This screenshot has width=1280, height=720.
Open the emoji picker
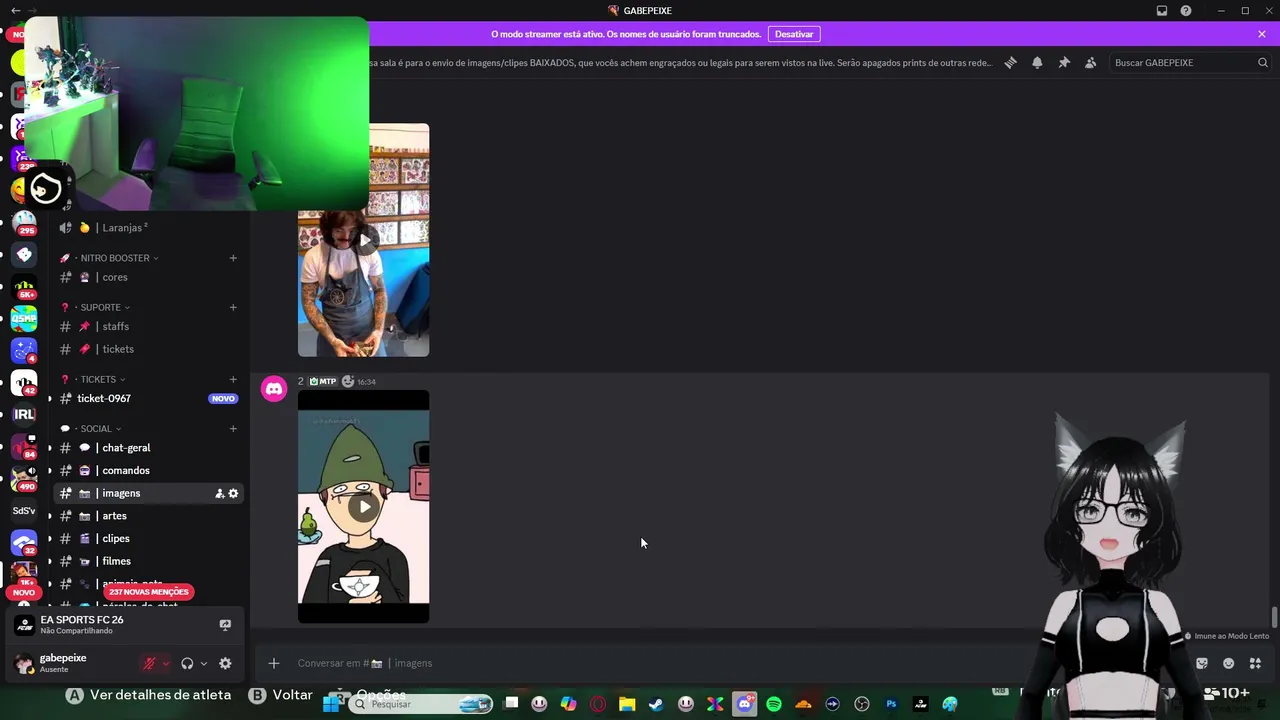pos(1229,663)
